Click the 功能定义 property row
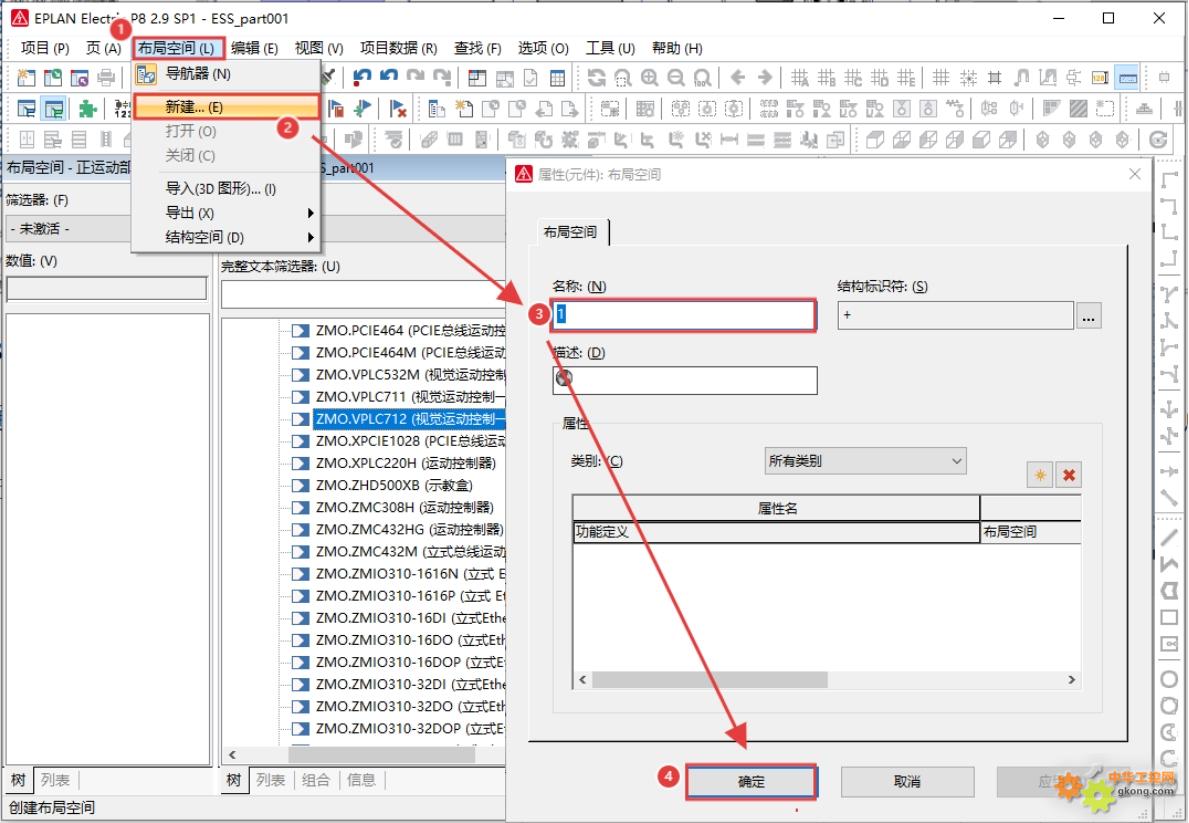This screenshot has width=1189, height=823. click(x=776, y=532)
